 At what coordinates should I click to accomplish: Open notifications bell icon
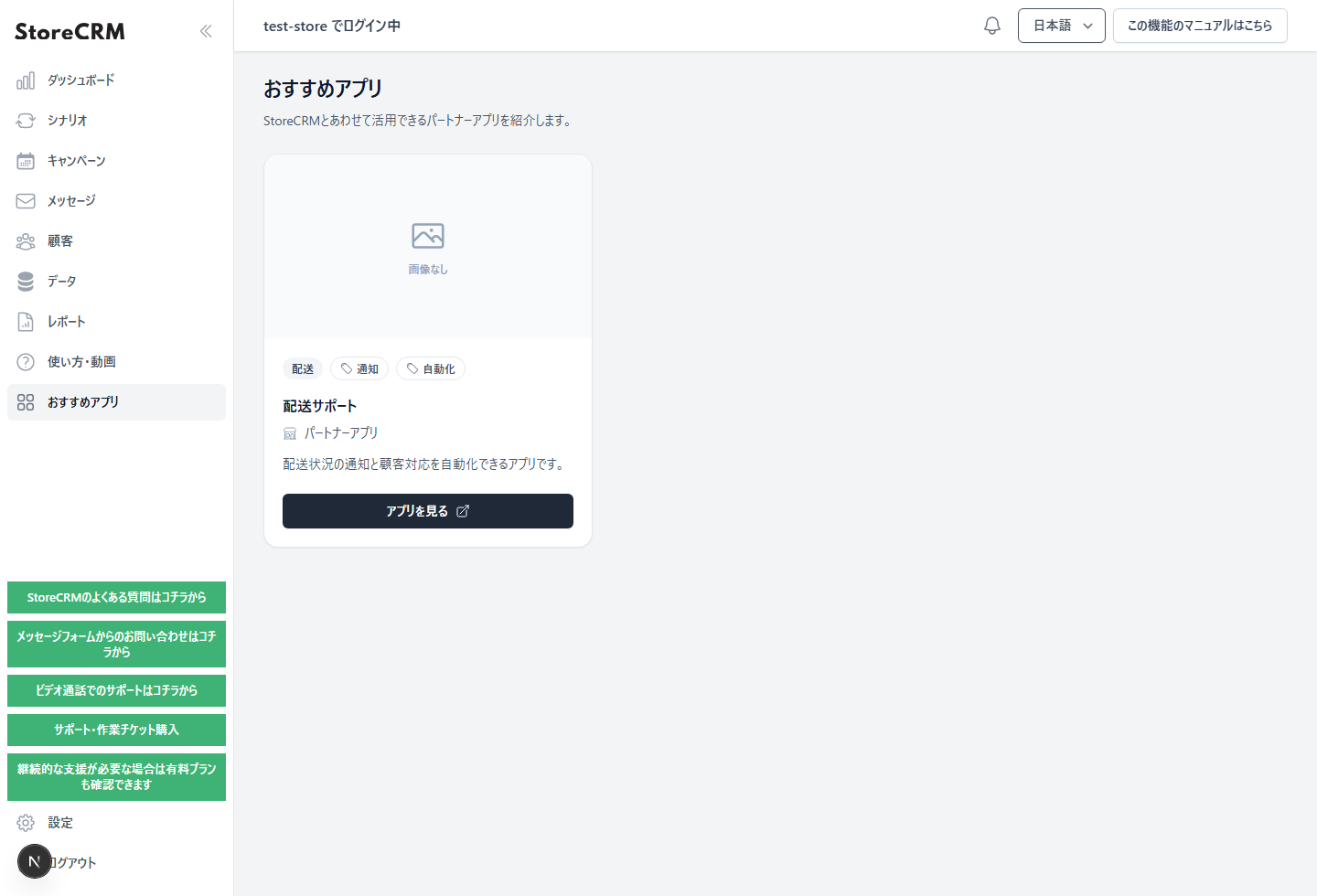pyautogui.click(x=992, y=26)
